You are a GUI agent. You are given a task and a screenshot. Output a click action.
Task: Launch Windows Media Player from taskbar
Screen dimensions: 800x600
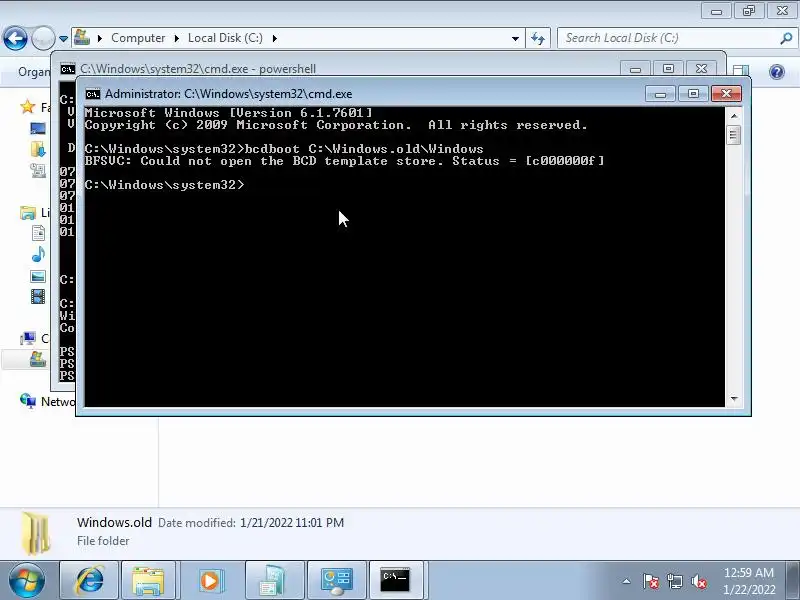click(x=210, y=580)
